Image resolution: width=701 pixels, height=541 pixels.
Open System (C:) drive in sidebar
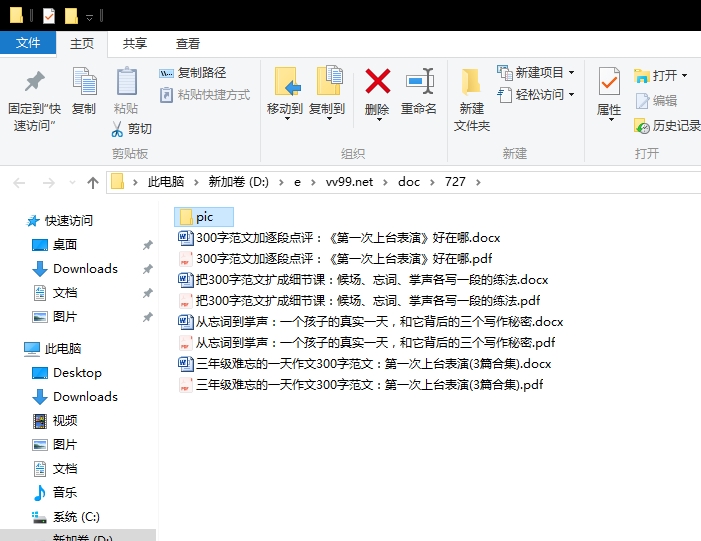click(66, 517)
